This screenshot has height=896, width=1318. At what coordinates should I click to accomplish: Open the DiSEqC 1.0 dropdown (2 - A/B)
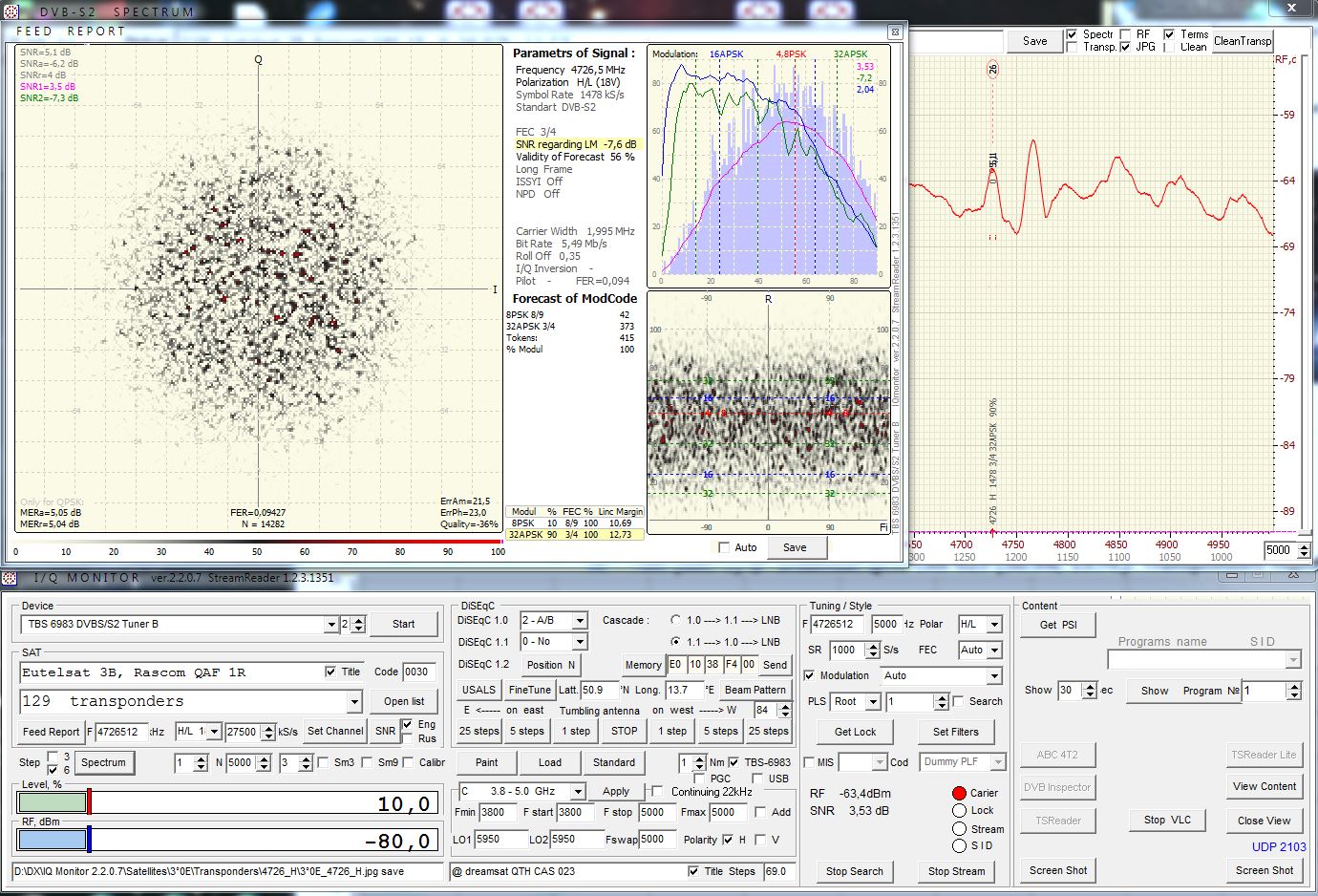point(579,621)
